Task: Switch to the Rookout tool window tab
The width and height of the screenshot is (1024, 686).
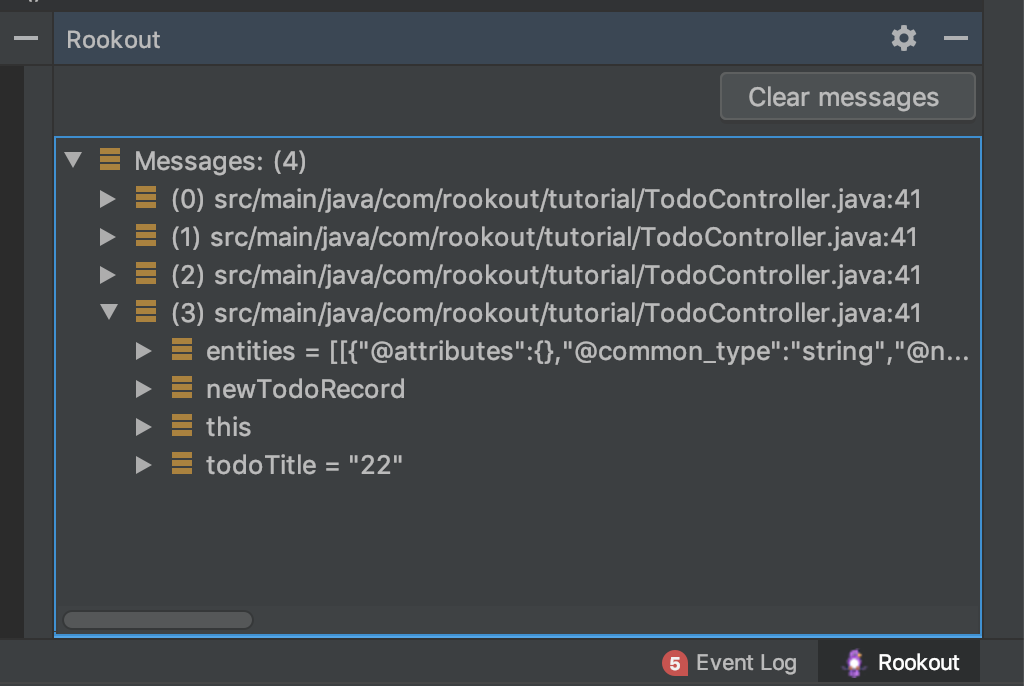Action: (x=899, y=662)
